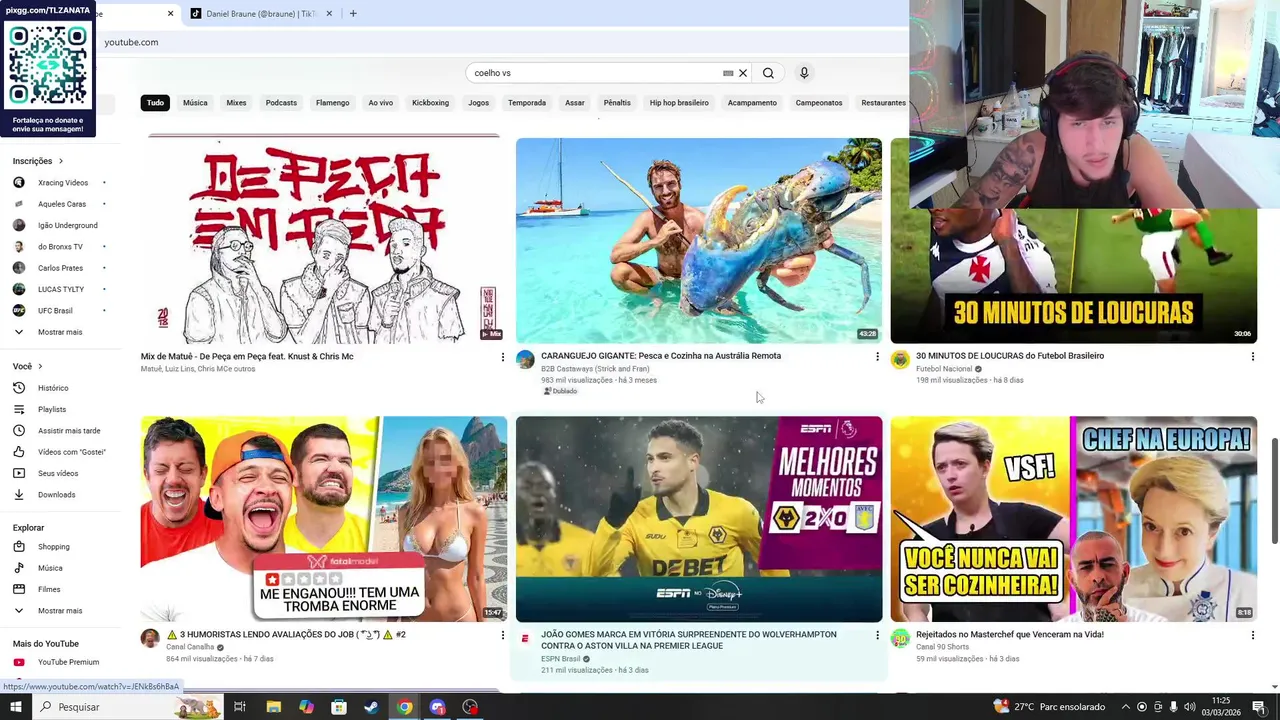Screen dimensions: 1280x720
Task: Select the Podcasts filter chip
Action: coord(281,103)
